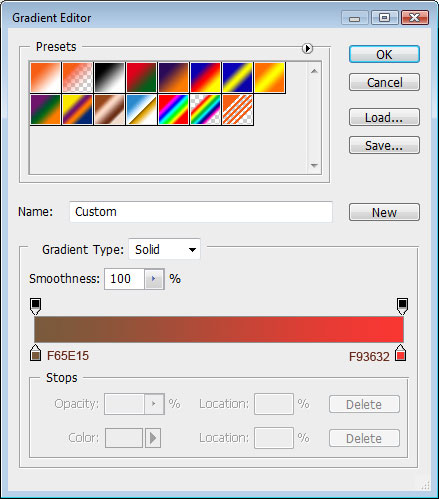Viewport: 439px width, 499px height.
Task: Choose the rainbow spectrum gradient preset
Action: 173,109
